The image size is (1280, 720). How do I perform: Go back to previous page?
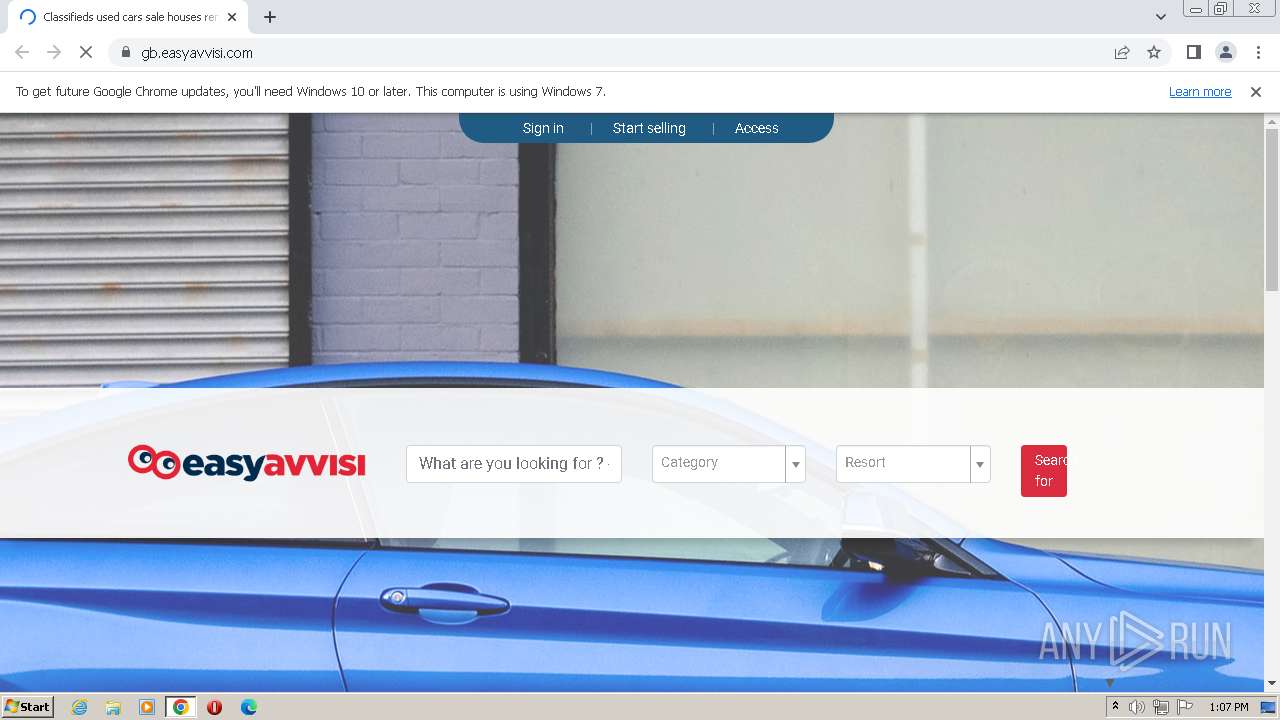22,52
